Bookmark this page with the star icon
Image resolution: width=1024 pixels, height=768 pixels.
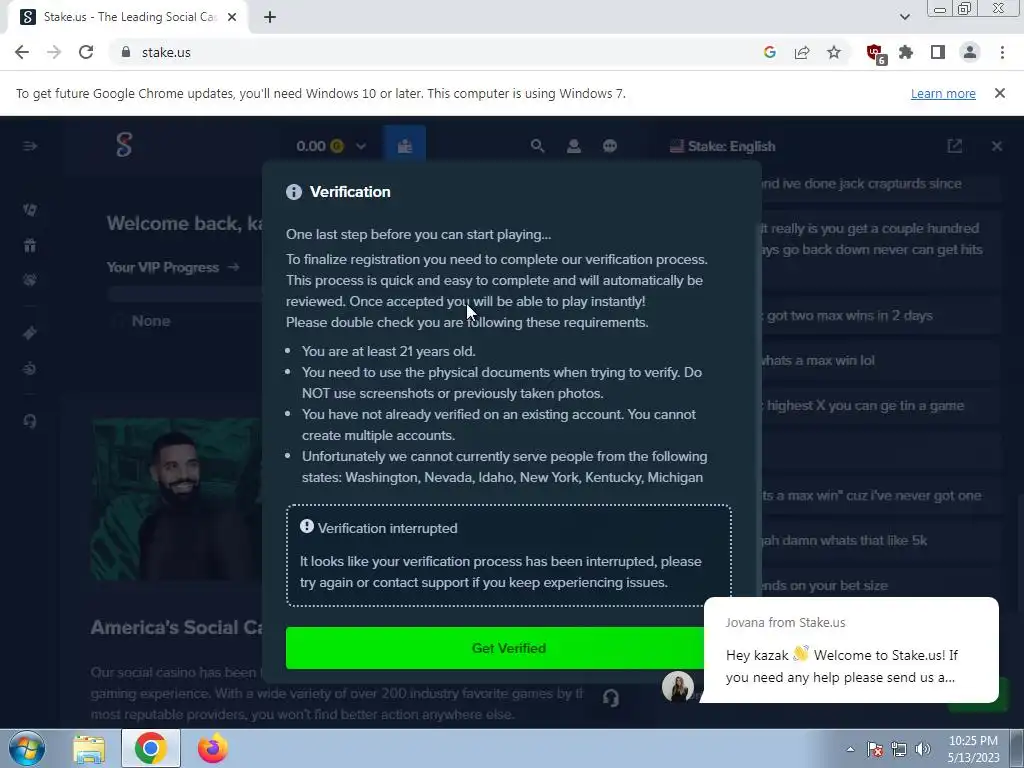tap(834, 52)
